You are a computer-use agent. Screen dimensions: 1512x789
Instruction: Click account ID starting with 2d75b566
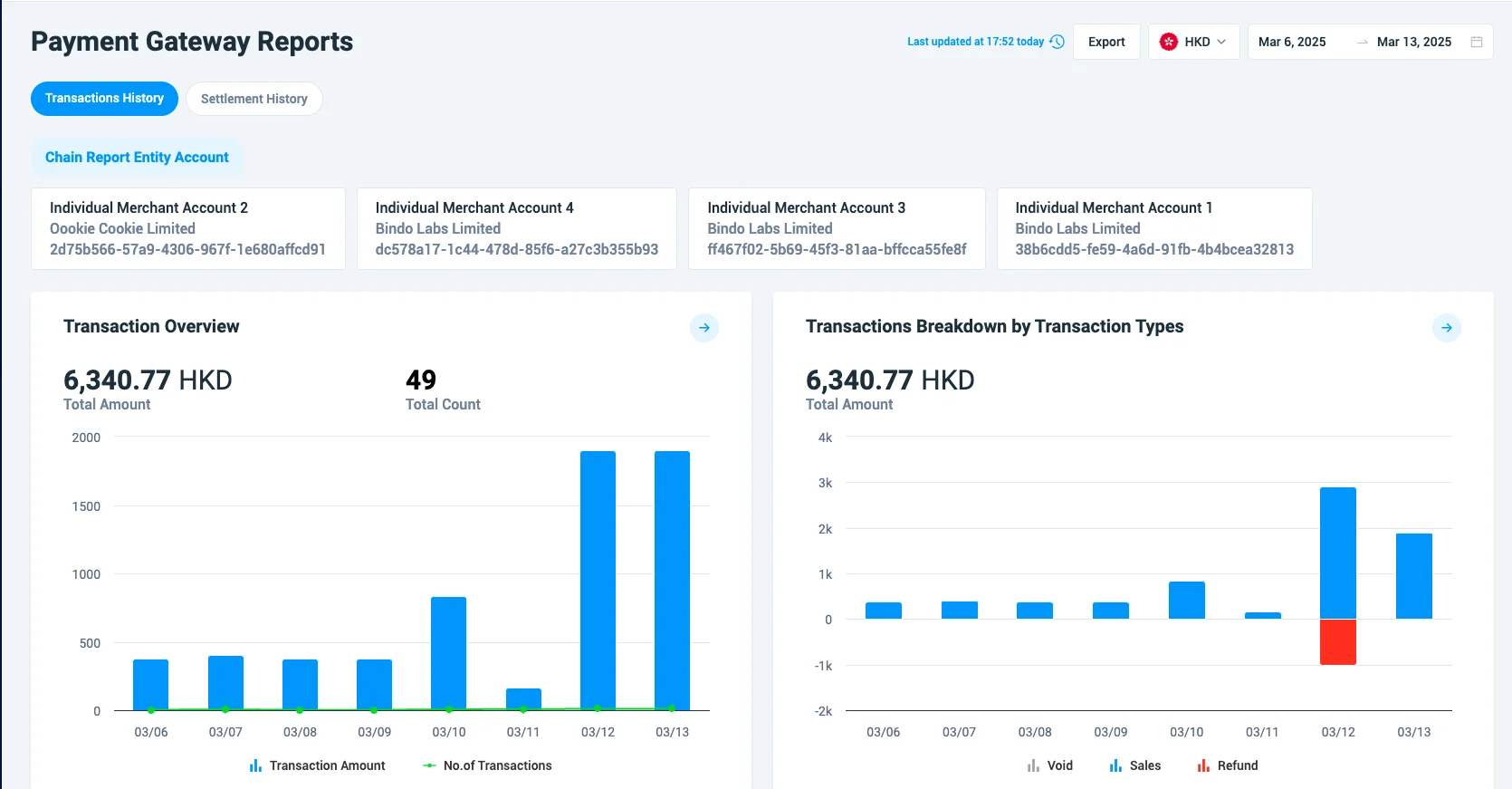pyautogui.click(x=187, y=249)
